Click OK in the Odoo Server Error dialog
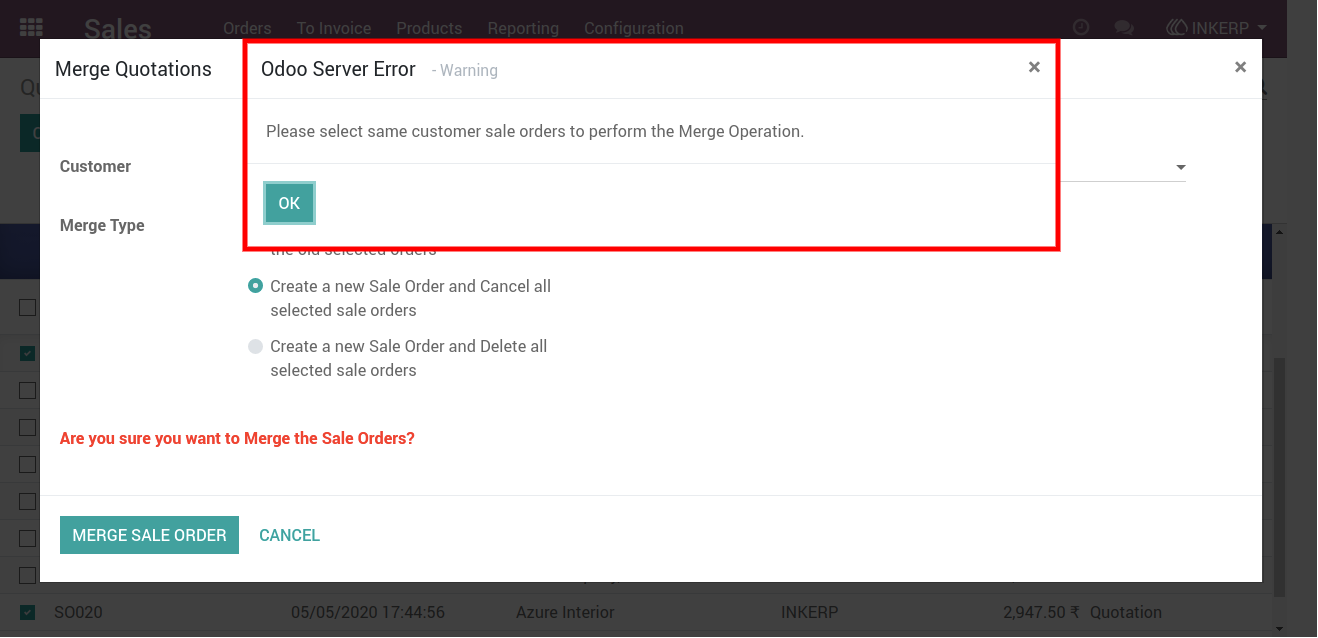This screenshot has width=1318, height=638. coord(289,203)
